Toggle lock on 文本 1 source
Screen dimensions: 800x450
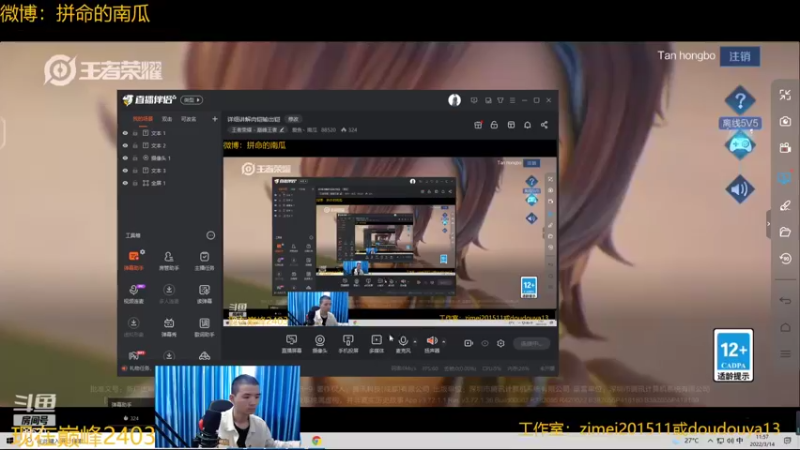(135, 133)
